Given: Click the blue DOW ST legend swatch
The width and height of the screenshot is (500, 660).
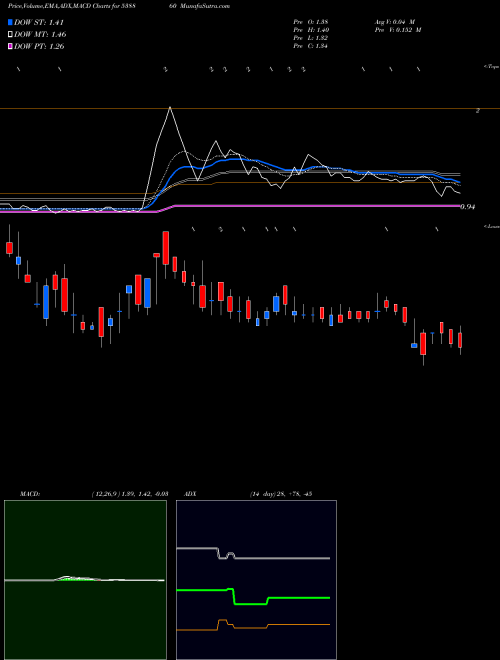Looking at the screenshot, I should [x=11, y=22].
